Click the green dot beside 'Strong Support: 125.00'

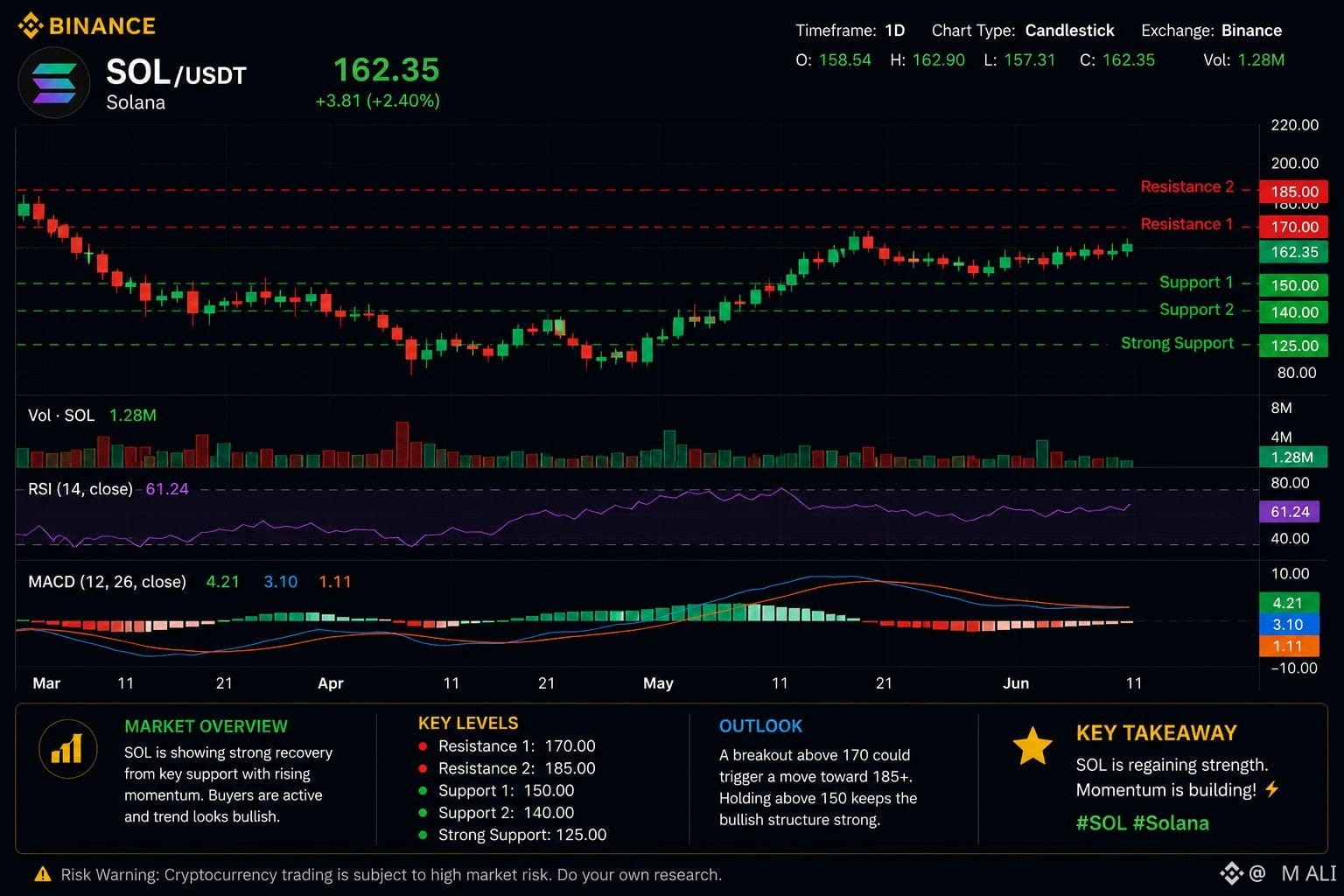(423, 835)
